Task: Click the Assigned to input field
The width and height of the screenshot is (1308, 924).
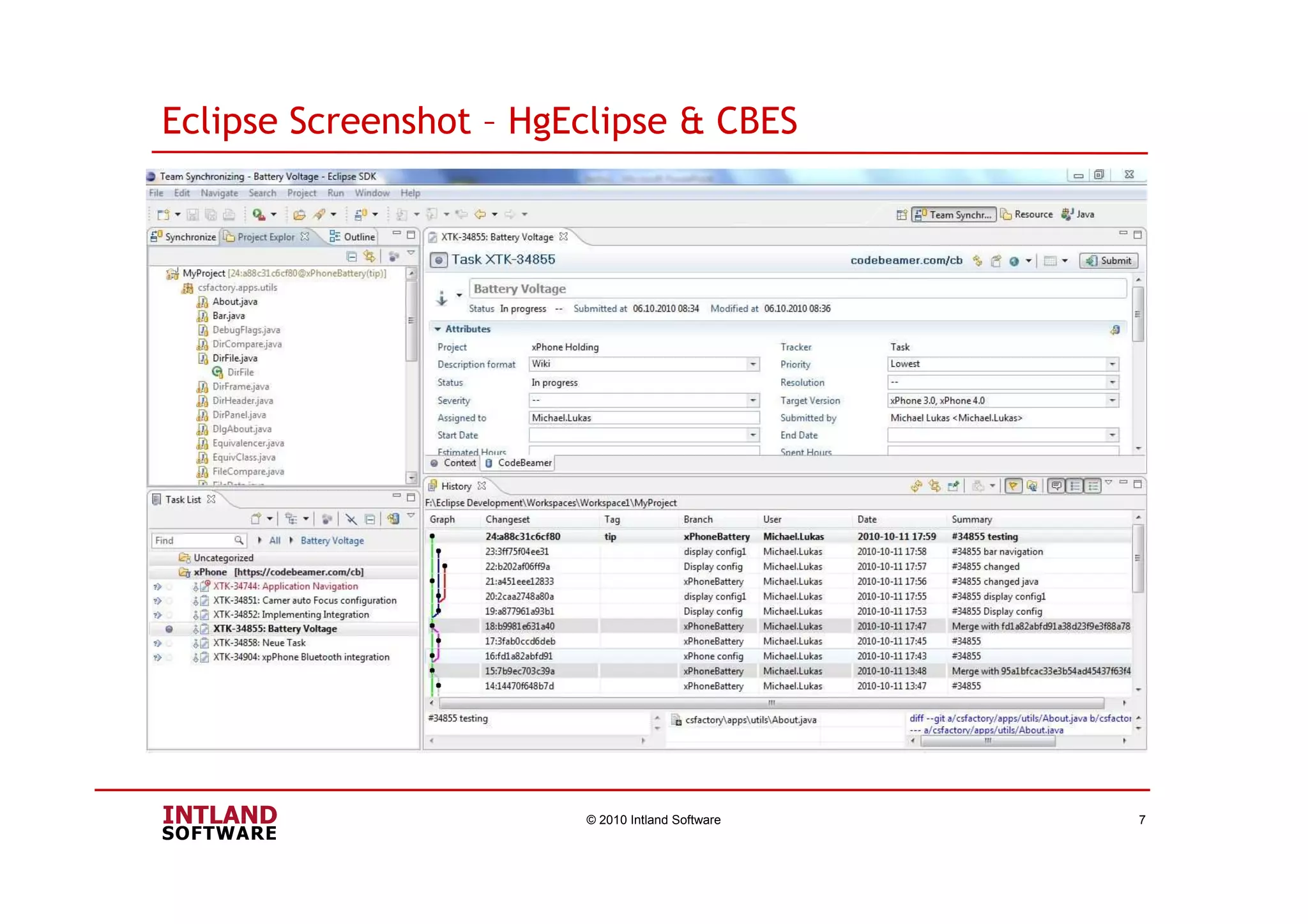Action: tap(644, 418)
